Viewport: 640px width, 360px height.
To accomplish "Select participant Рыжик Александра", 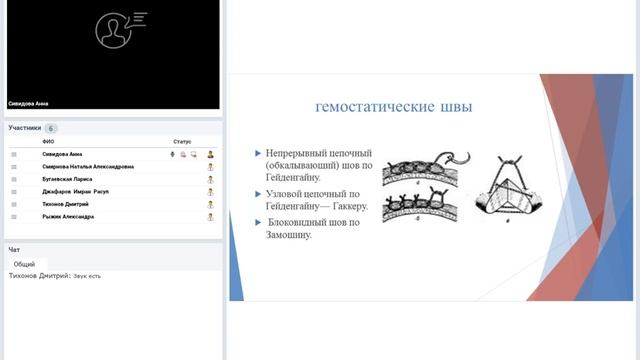I will coord(68,217).
